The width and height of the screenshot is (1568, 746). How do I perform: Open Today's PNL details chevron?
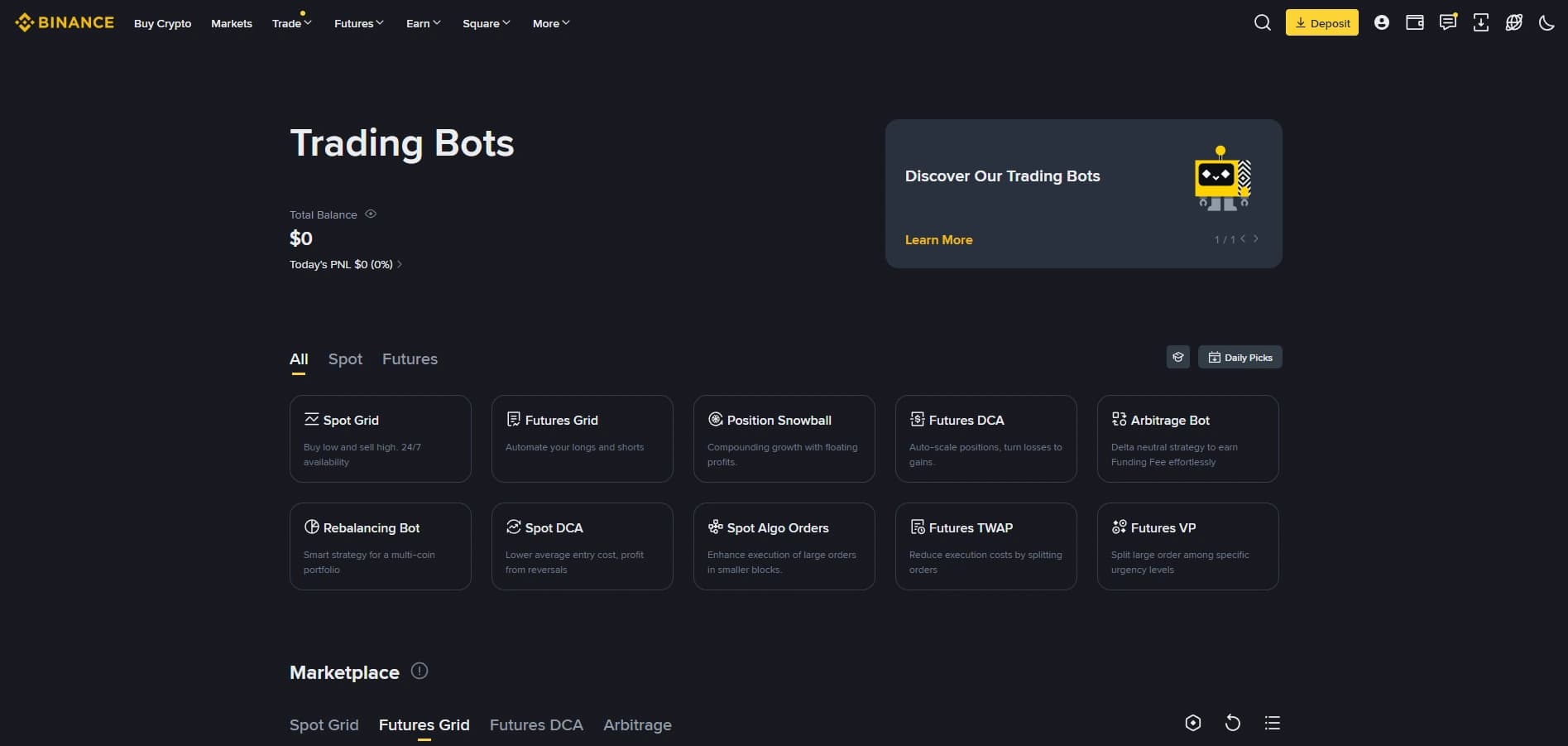[x=400, y=264]
